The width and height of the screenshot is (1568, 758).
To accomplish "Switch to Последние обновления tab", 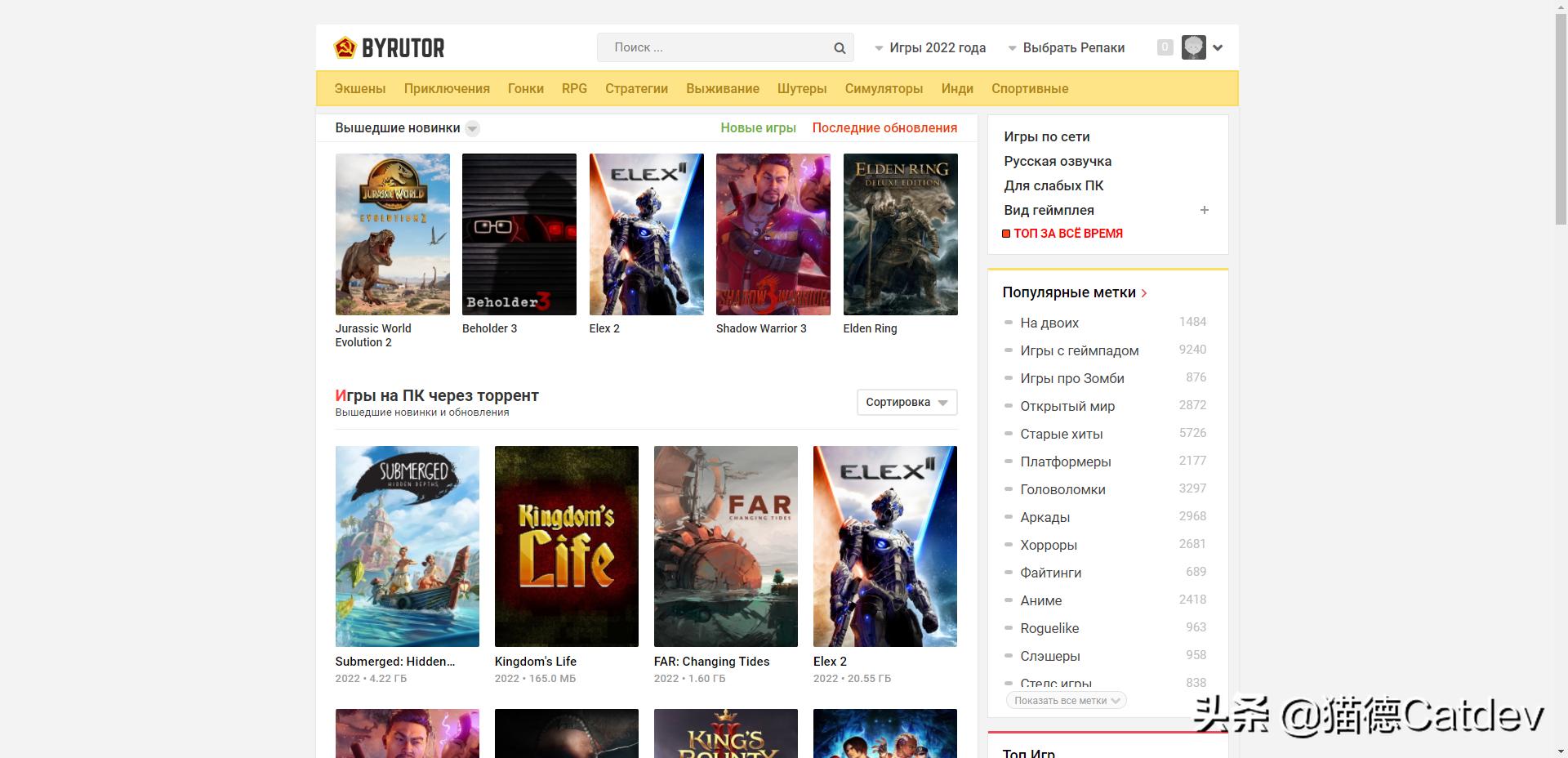I will pos(884,127).
